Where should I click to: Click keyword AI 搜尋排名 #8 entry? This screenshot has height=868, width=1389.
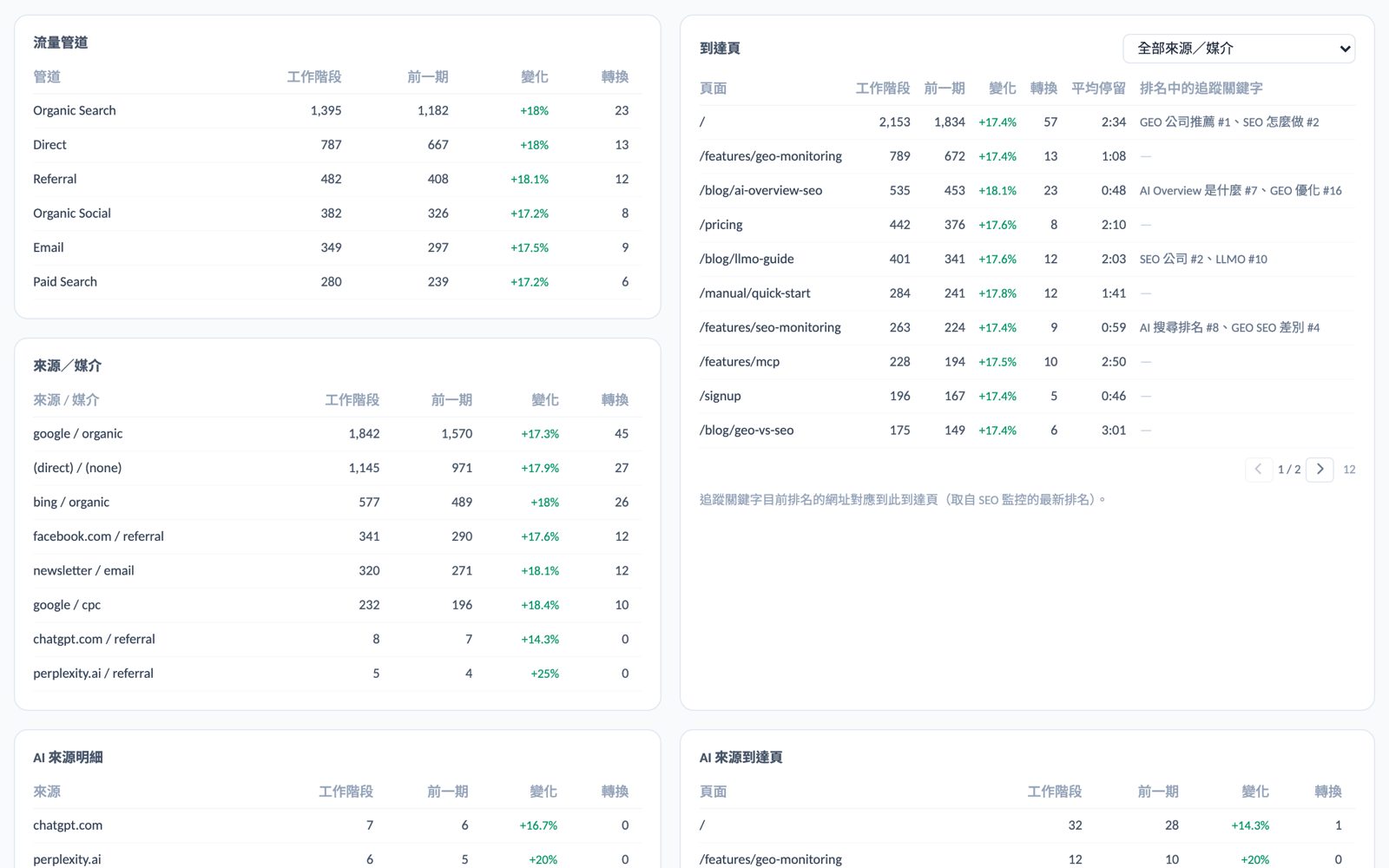1179,328
